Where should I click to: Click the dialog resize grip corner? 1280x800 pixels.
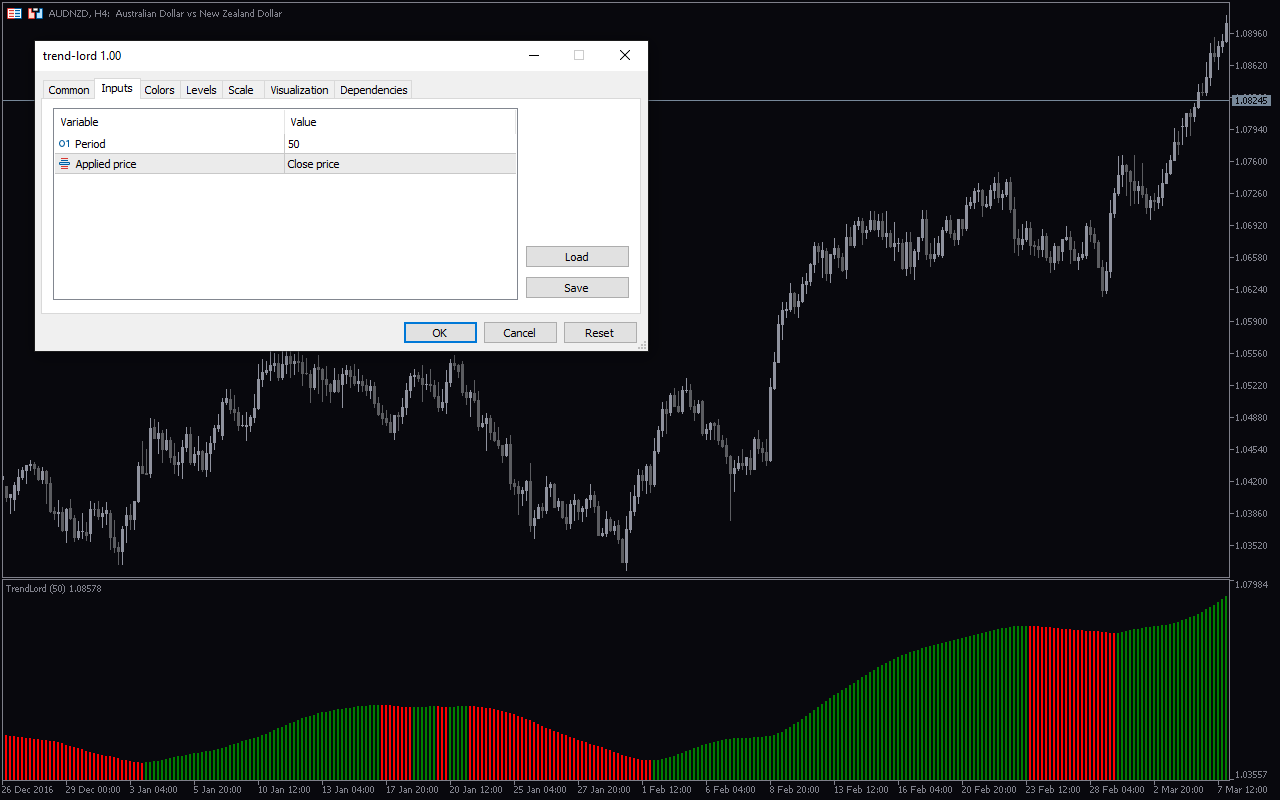point(641,345)
